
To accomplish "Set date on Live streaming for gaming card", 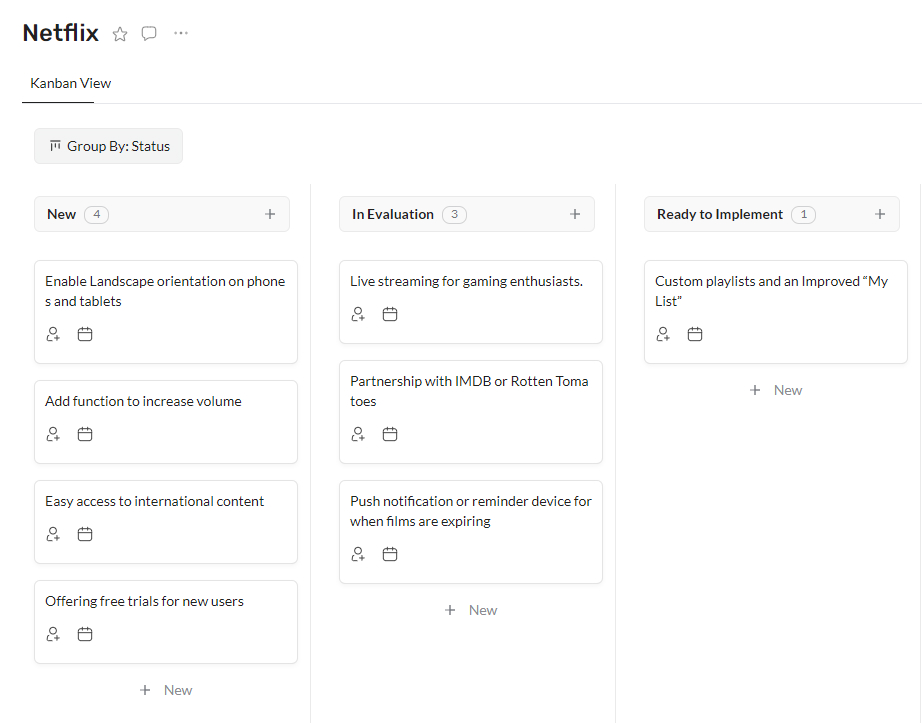I will point(390,314).
